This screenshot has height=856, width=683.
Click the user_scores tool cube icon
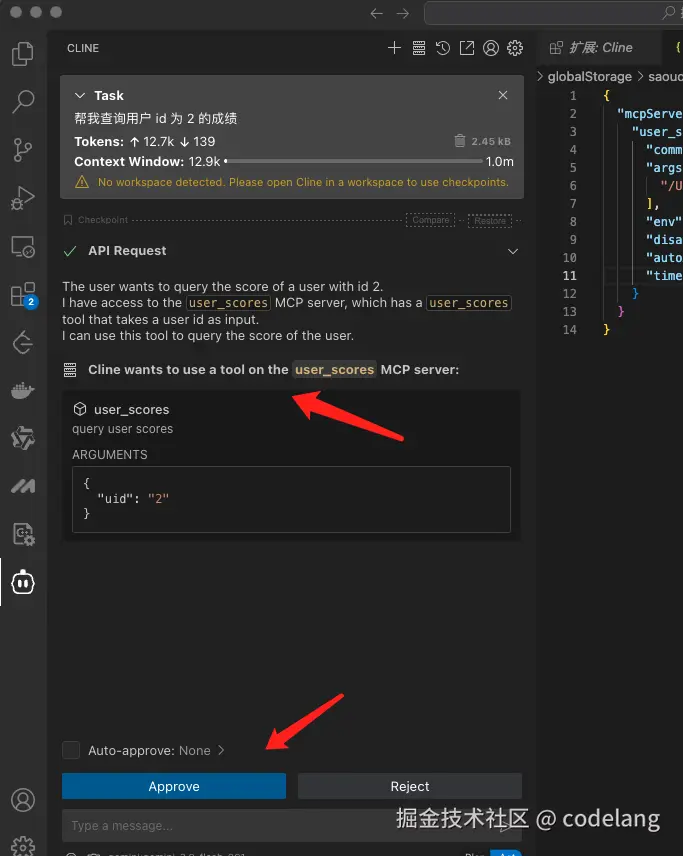click(x=80, y=409)
